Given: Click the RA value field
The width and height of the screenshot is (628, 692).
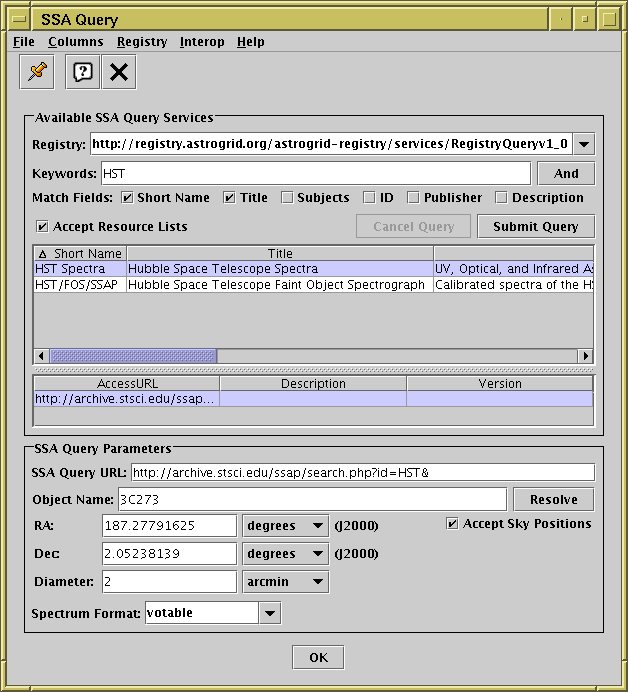Looking at the screenshot, I should [169, 526].
